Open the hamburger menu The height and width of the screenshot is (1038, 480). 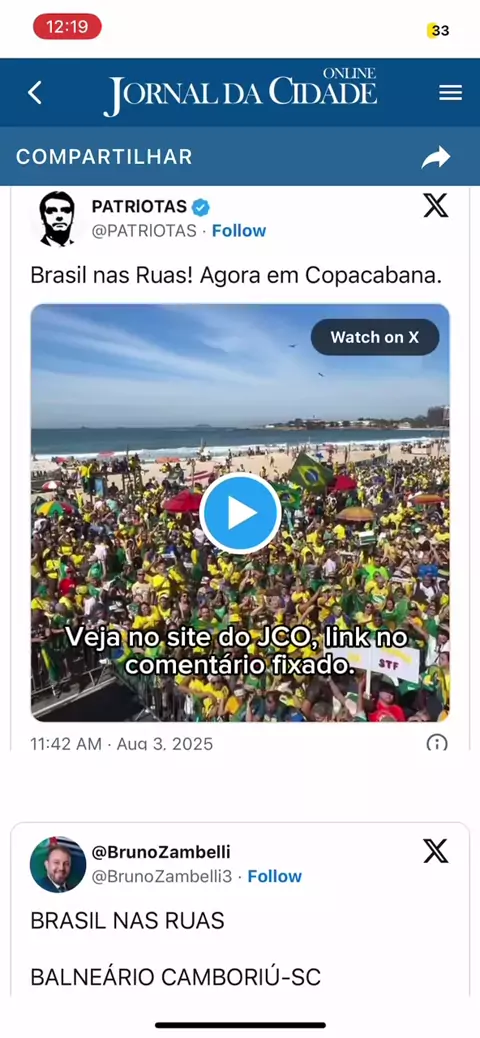[450, 93]
